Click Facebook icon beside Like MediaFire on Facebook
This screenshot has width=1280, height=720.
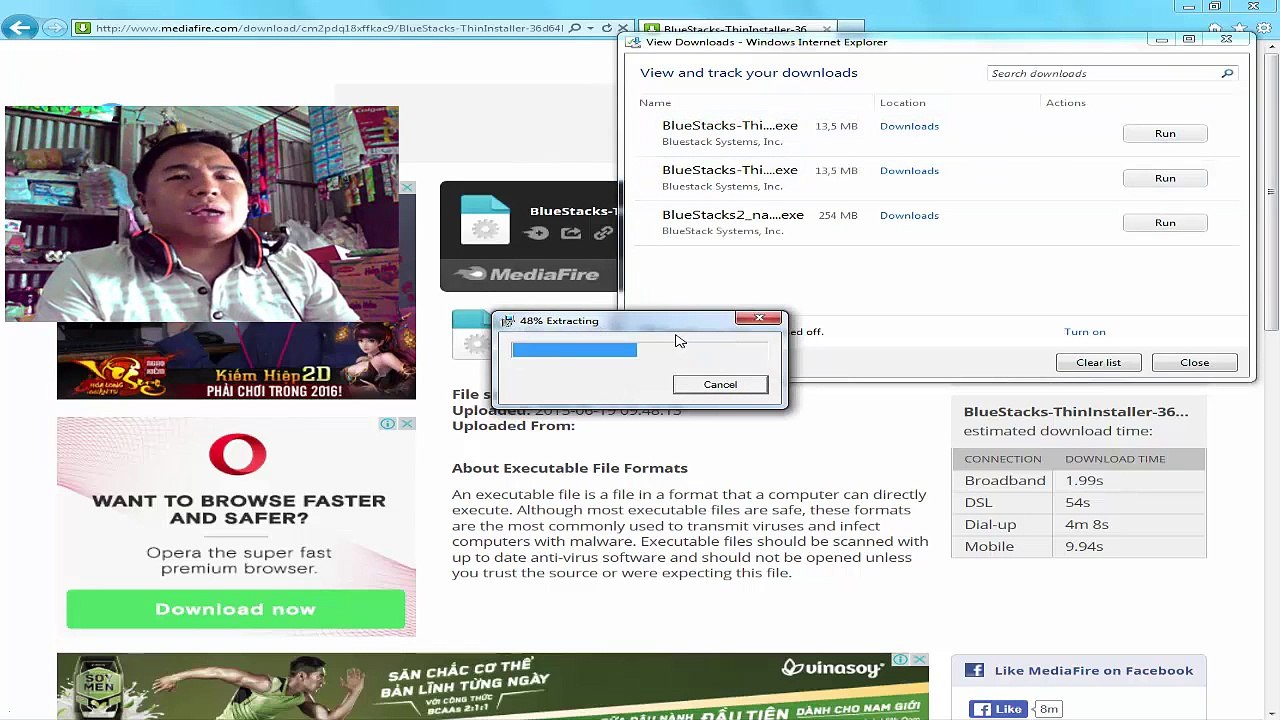click(x=974, y=671)
